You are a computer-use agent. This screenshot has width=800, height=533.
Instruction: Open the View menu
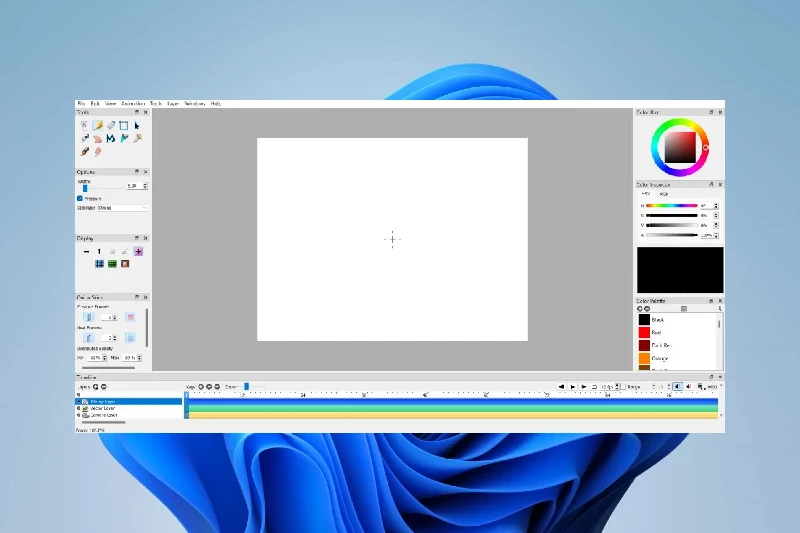pyautogui.click(x=110, y=104)
